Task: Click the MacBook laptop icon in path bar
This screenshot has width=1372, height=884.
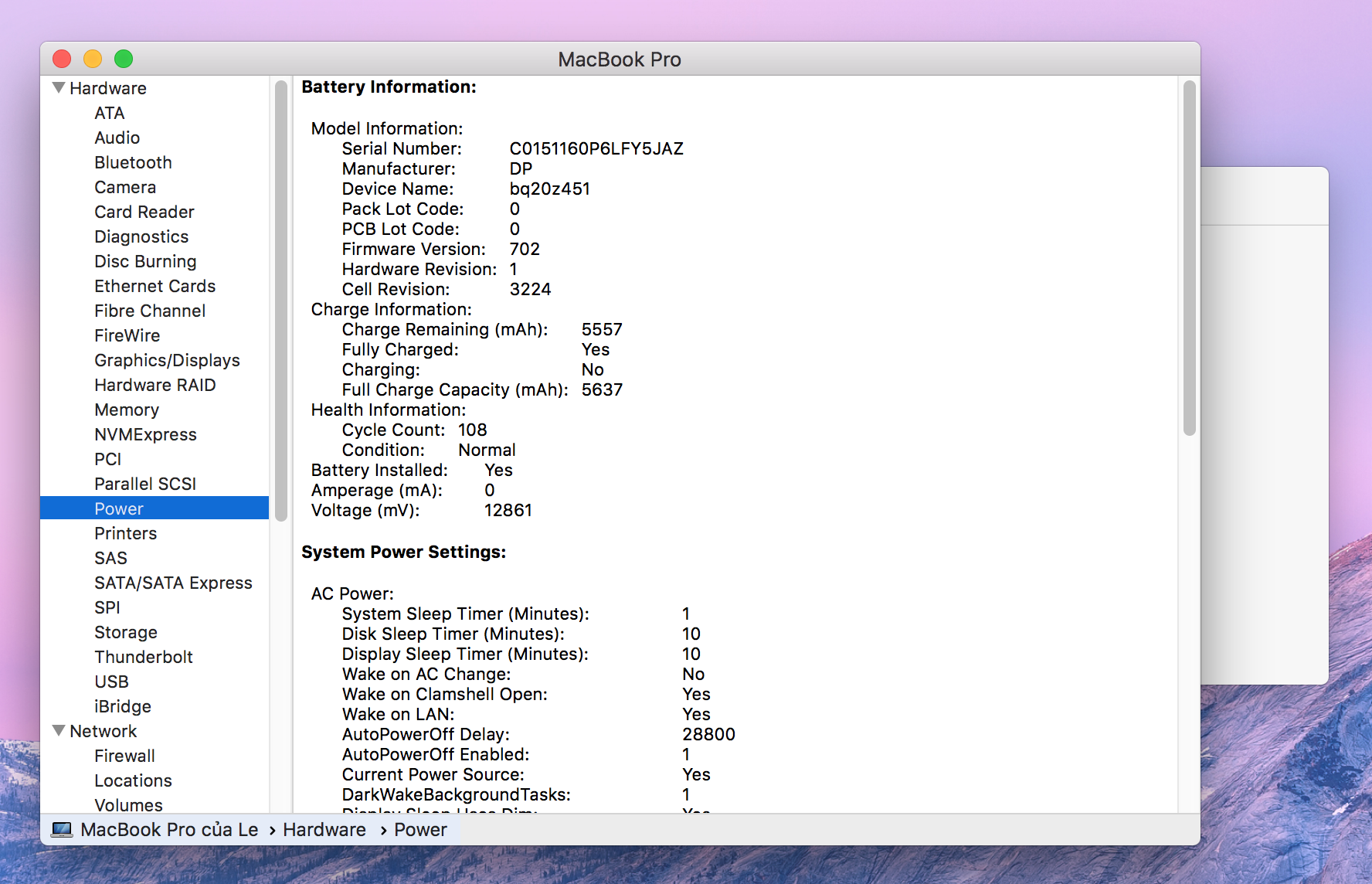Action: (x=62, y=830)
